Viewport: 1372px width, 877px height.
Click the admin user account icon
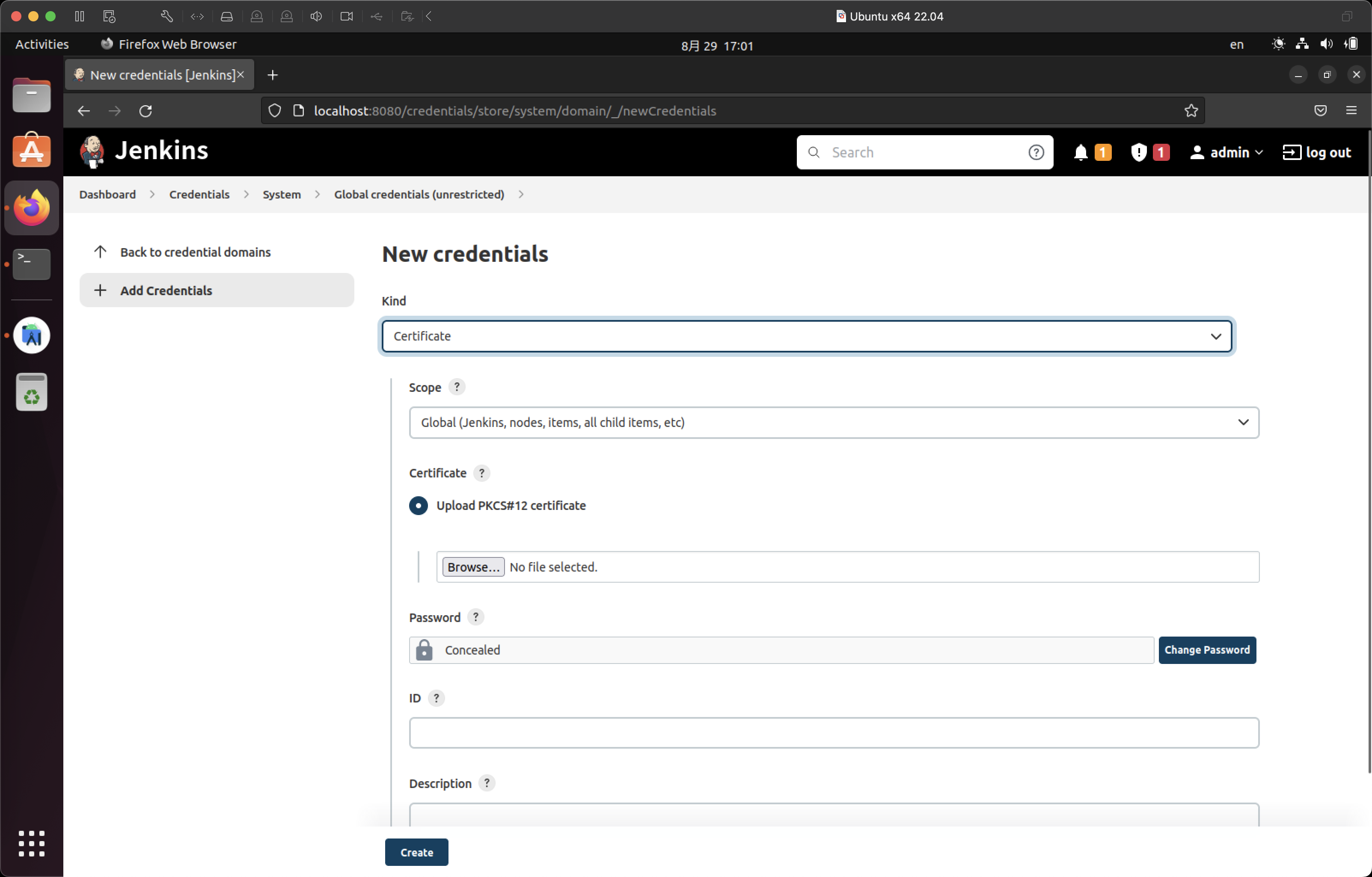[x=1197, y=151]
